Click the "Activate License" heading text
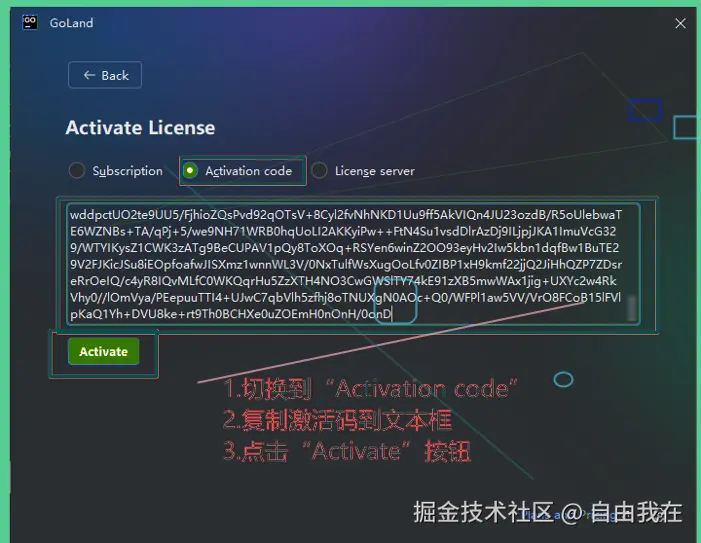 140,128
